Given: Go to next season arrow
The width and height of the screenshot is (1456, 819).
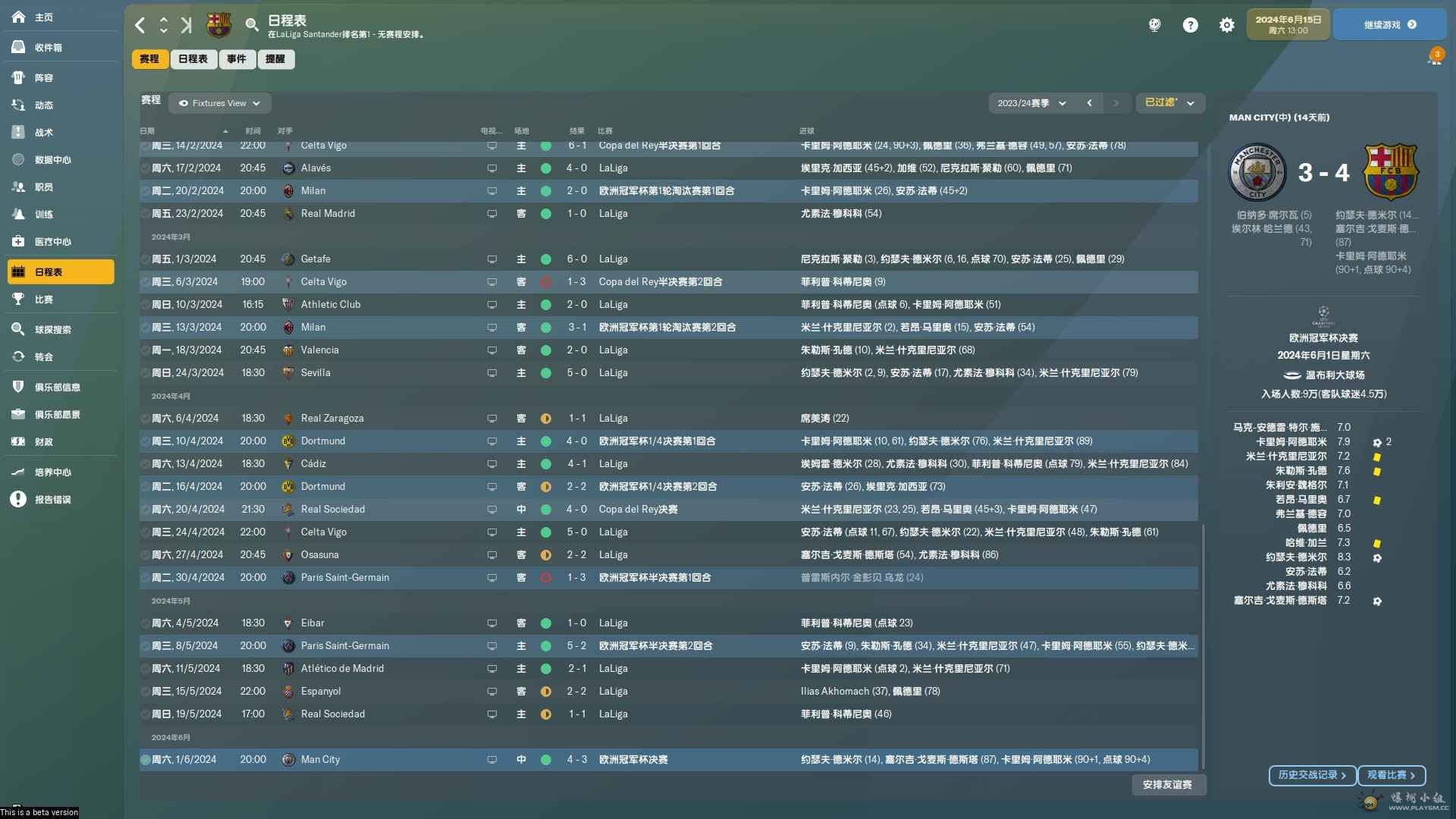Looking at the screenshot, I should click(1116, 103).
